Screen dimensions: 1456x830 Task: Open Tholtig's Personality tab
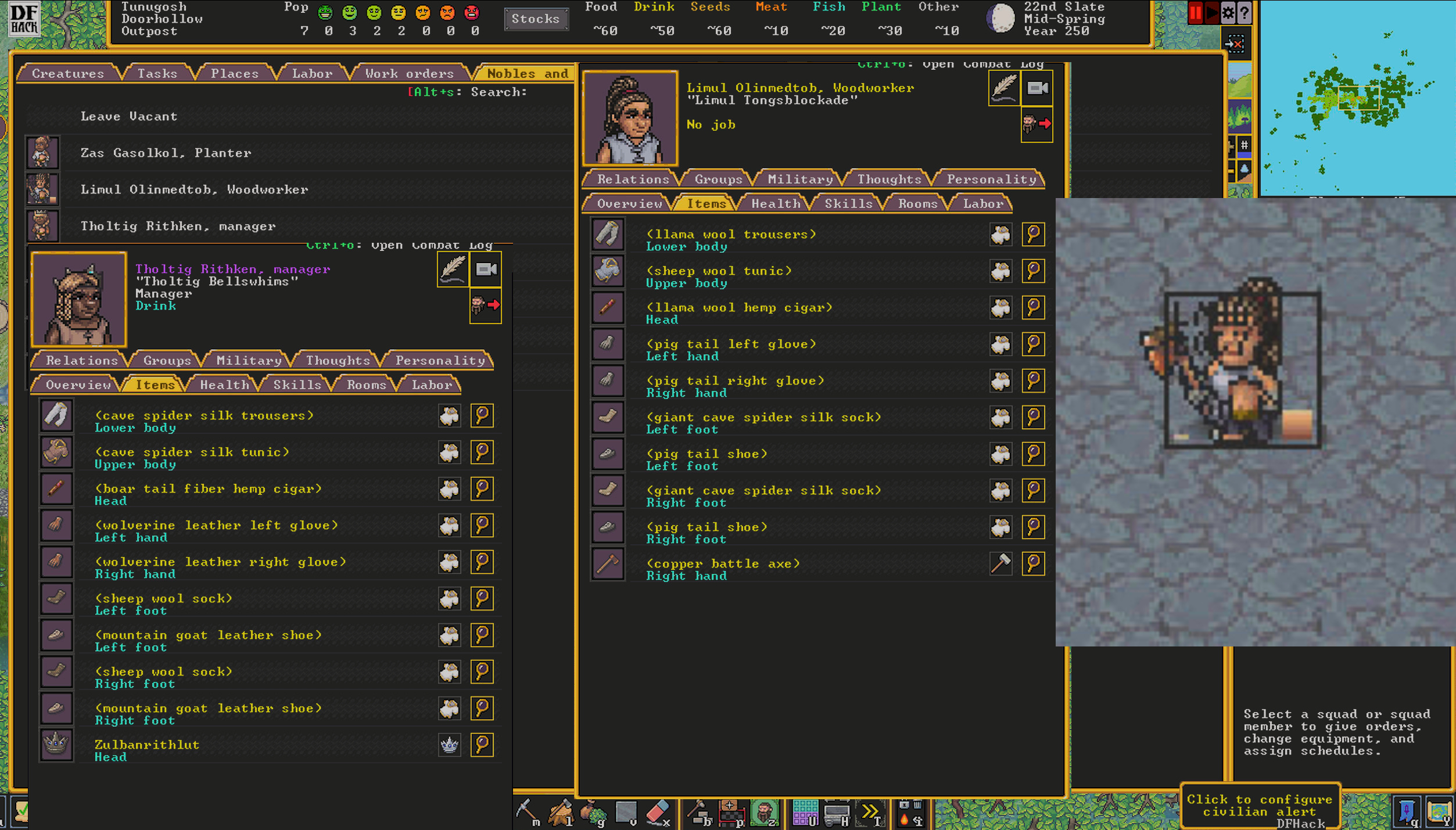pos(440,361)
